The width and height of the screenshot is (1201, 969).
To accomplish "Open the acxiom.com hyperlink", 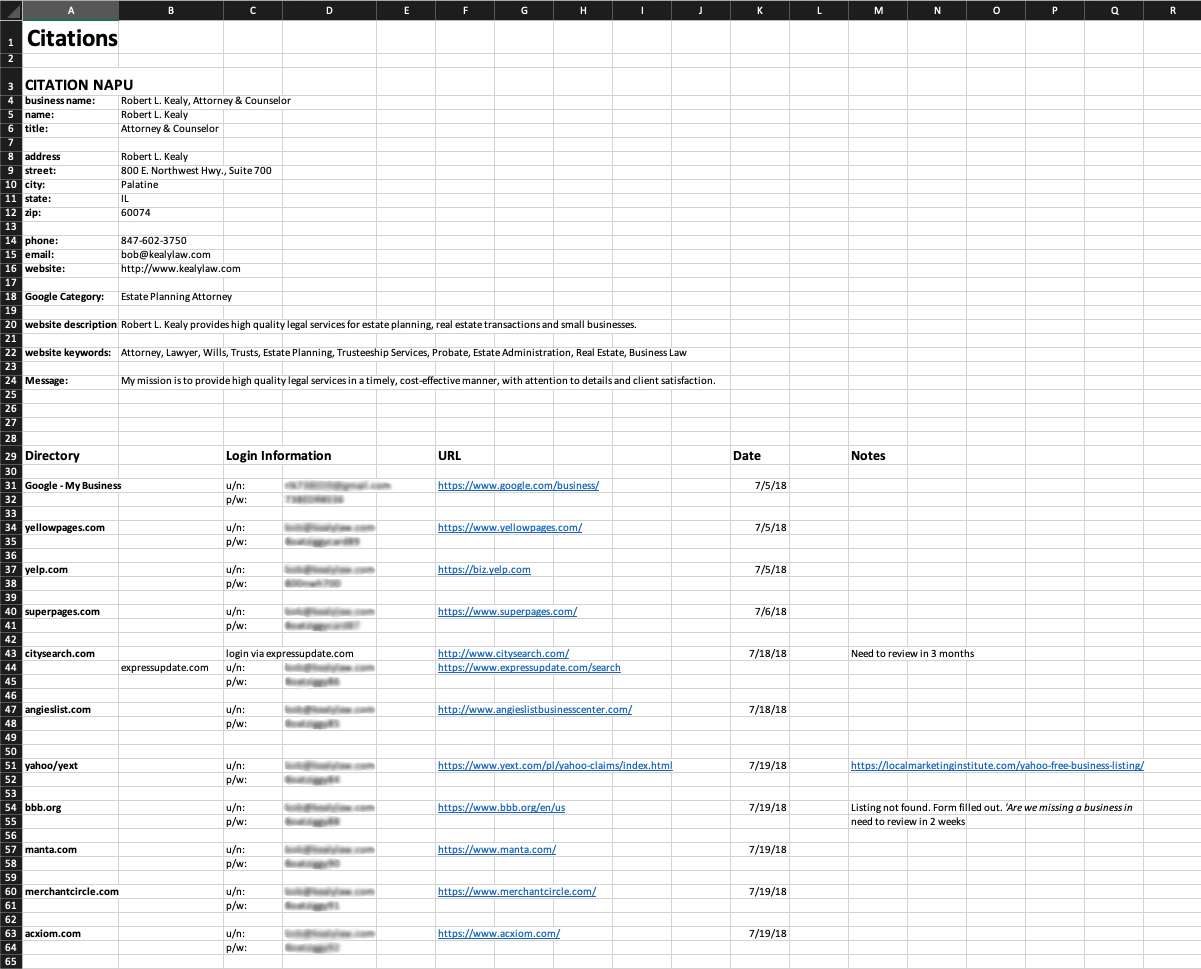I will (x=498, y=933).
